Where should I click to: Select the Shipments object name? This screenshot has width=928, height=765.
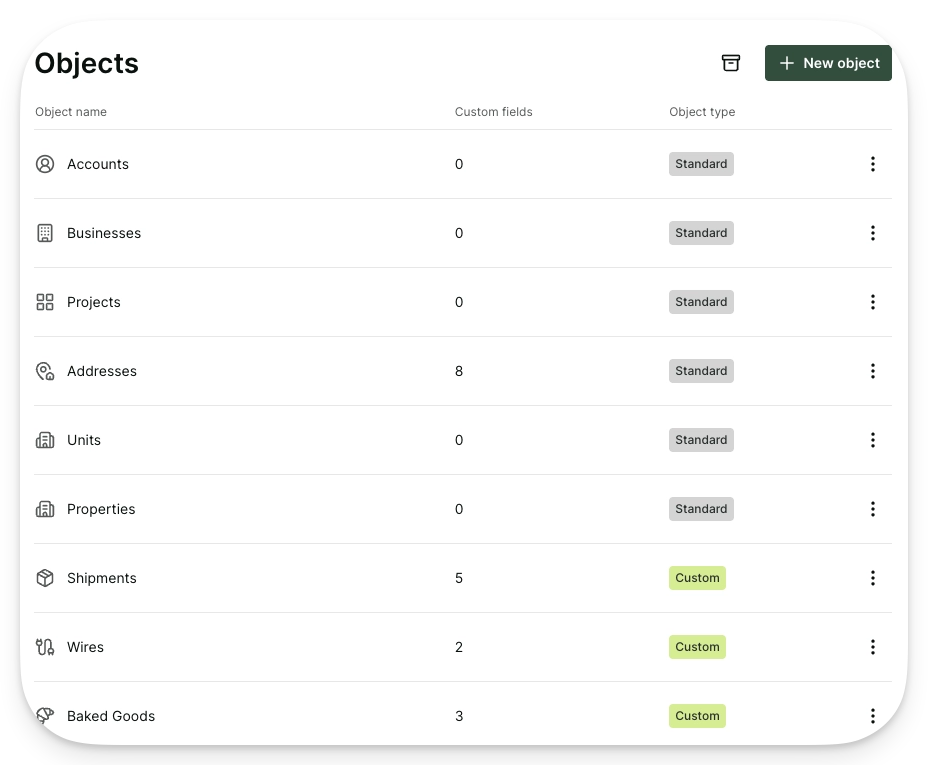(x=102, y=578)
